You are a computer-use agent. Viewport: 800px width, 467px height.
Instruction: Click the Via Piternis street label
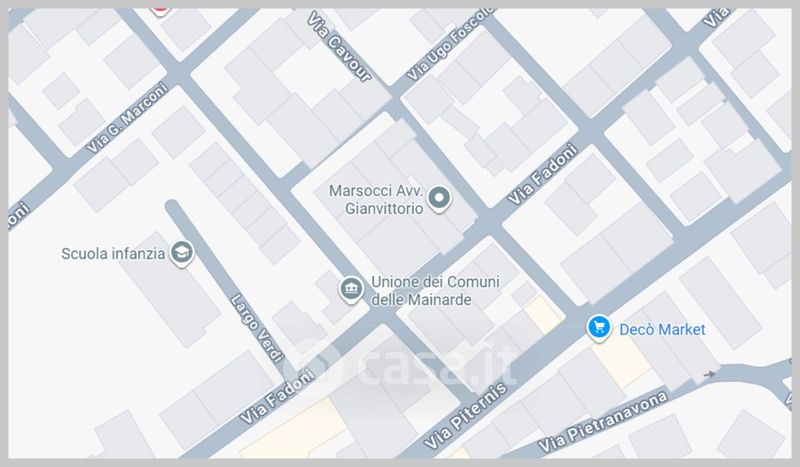[x=465, y=416]
